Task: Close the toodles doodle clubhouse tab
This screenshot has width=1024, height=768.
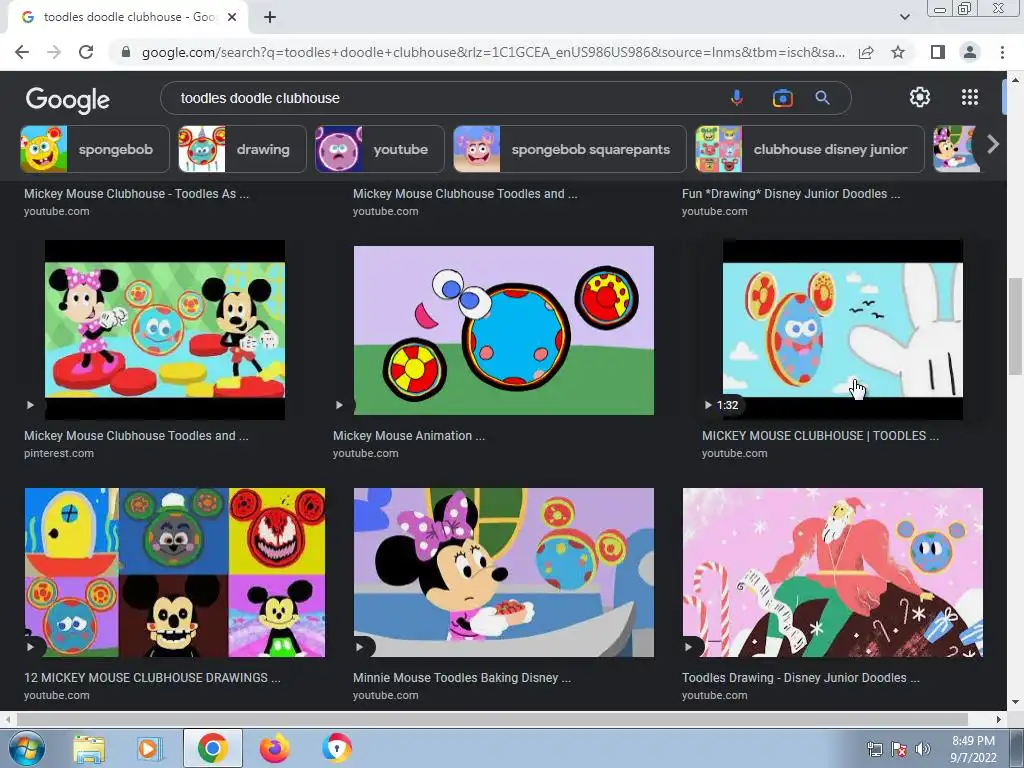Action: click(232, 17)
